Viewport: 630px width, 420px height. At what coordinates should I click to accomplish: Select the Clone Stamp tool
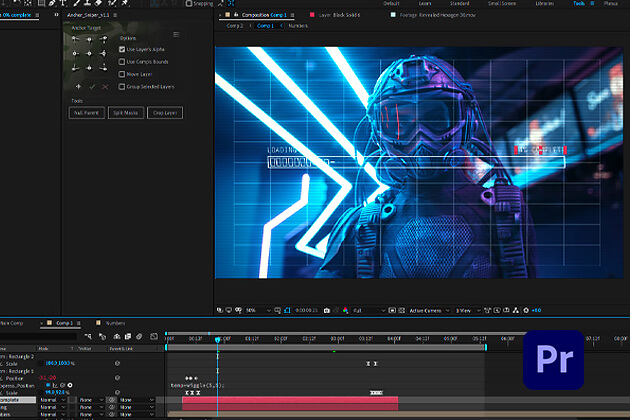(87, 3)
